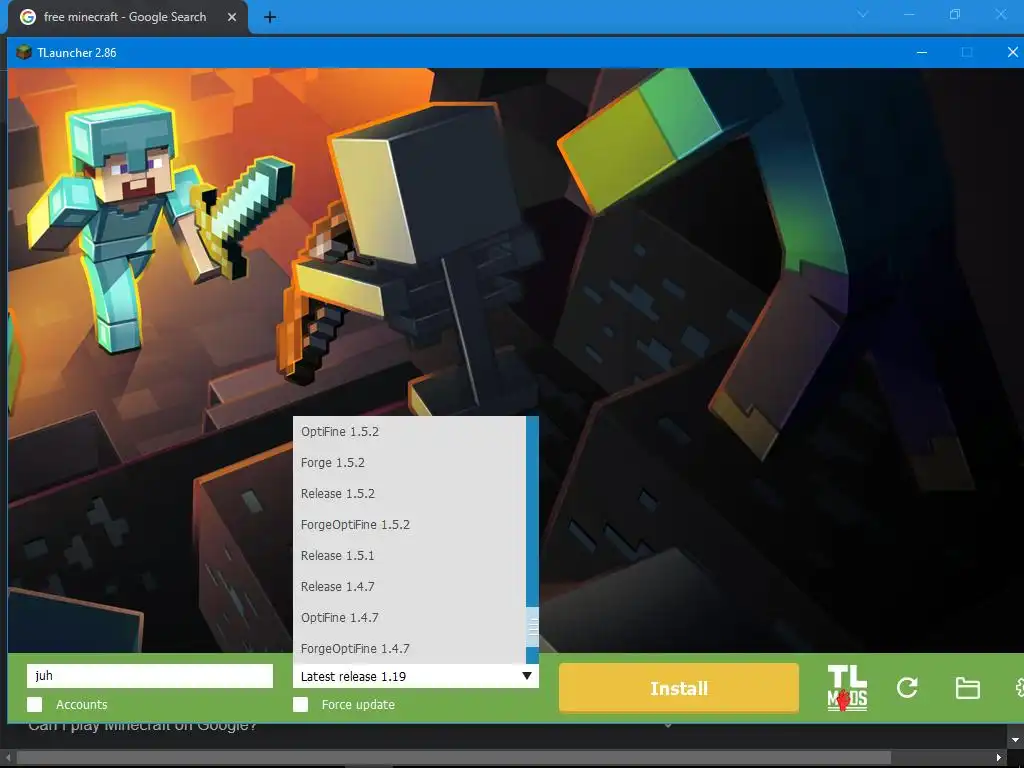Open the game folder icon

point(967,688)
